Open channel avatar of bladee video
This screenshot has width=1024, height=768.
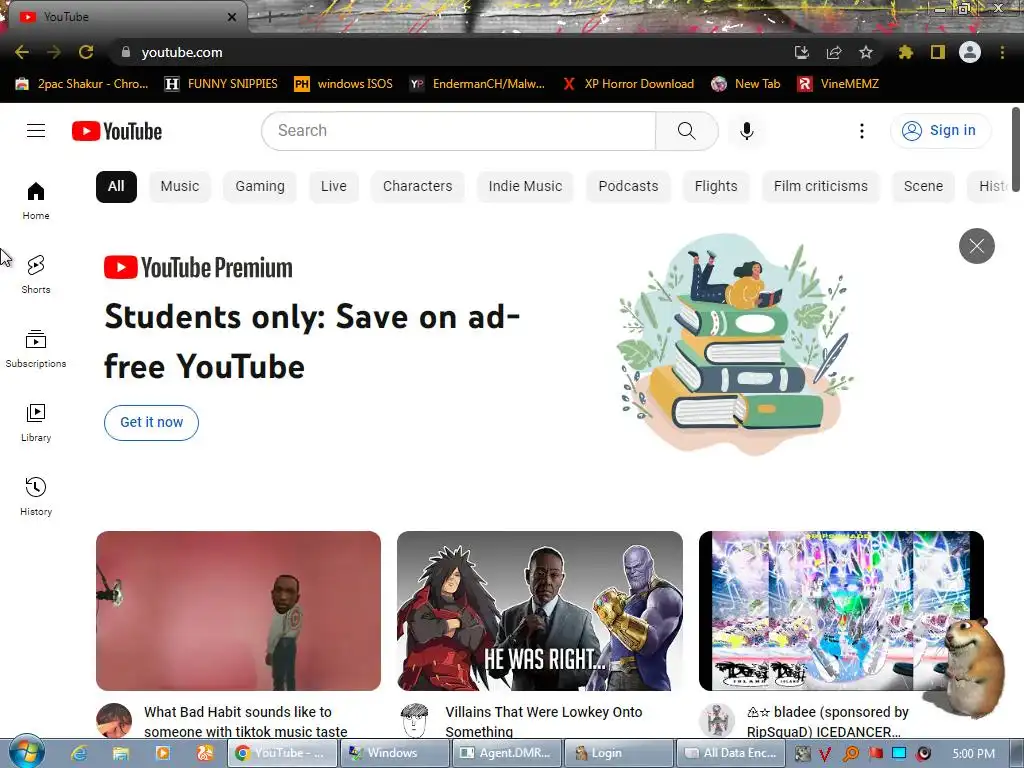(x=716, y=721)
